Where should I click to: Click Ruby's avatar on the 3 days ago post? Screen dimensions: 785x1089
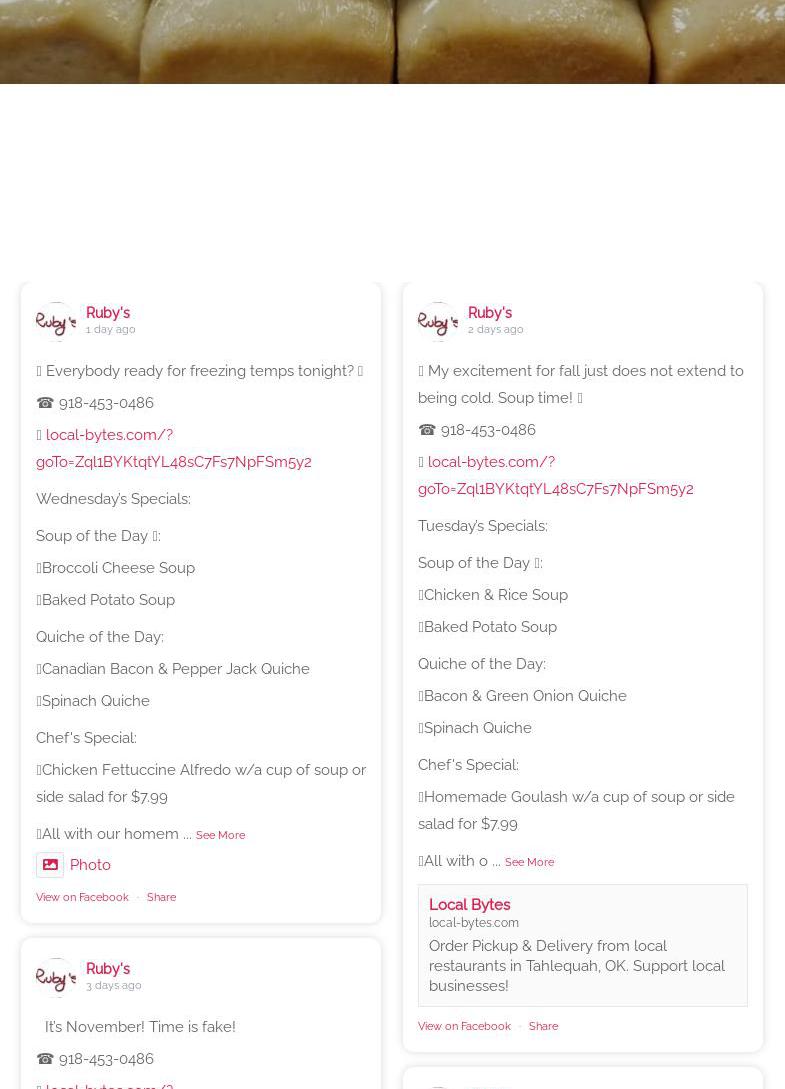coord(56,978)
